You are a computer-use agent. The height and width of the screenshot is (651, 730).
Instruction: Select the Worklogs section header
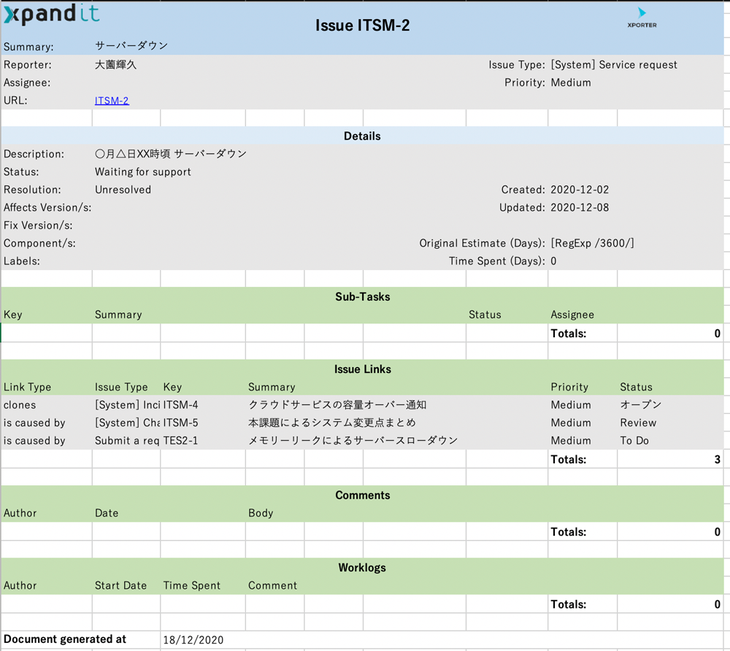pos(362,568)
